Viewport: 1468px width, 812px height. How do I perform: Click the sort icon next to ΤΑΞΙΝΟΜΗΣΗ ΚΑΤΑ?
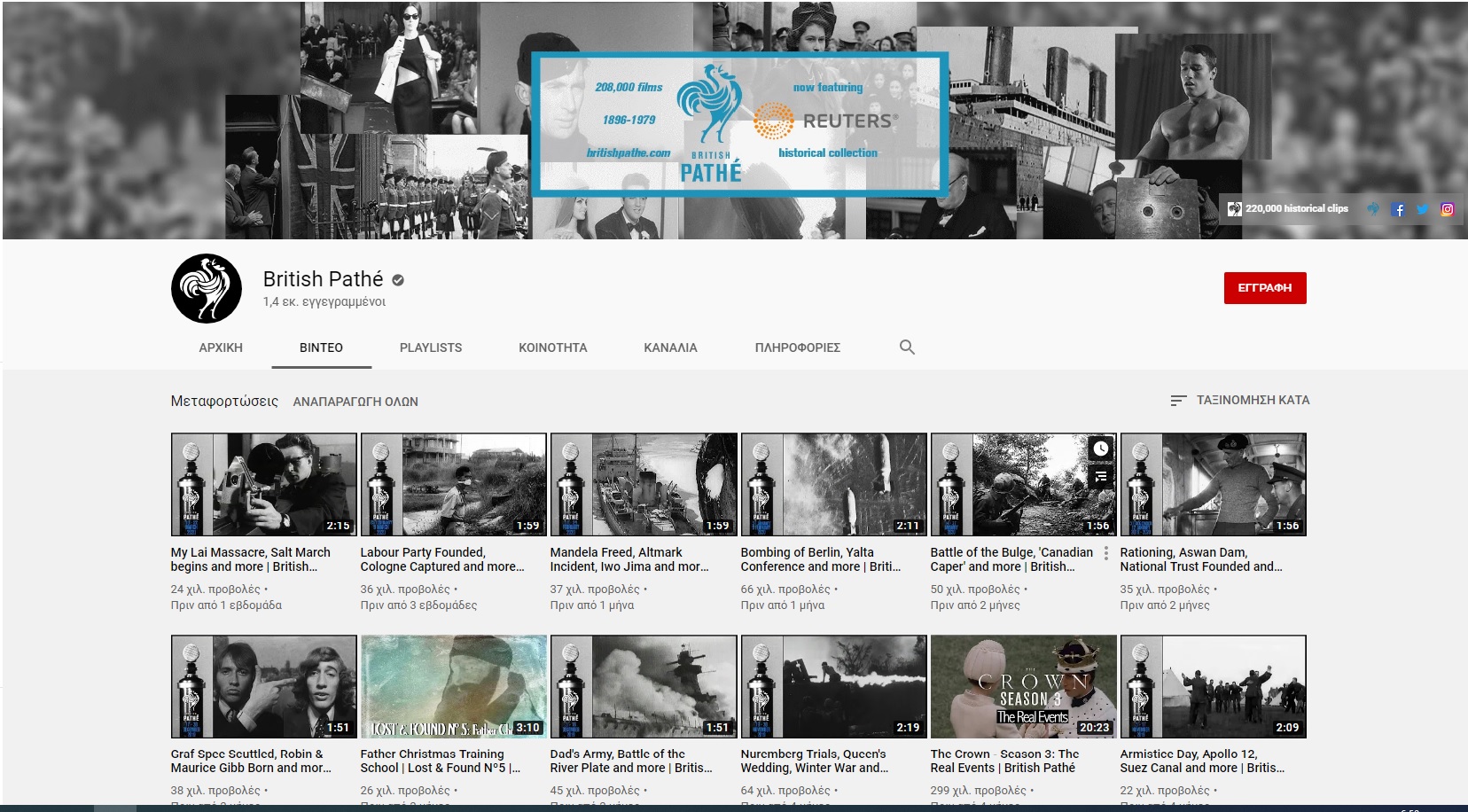1178,401
